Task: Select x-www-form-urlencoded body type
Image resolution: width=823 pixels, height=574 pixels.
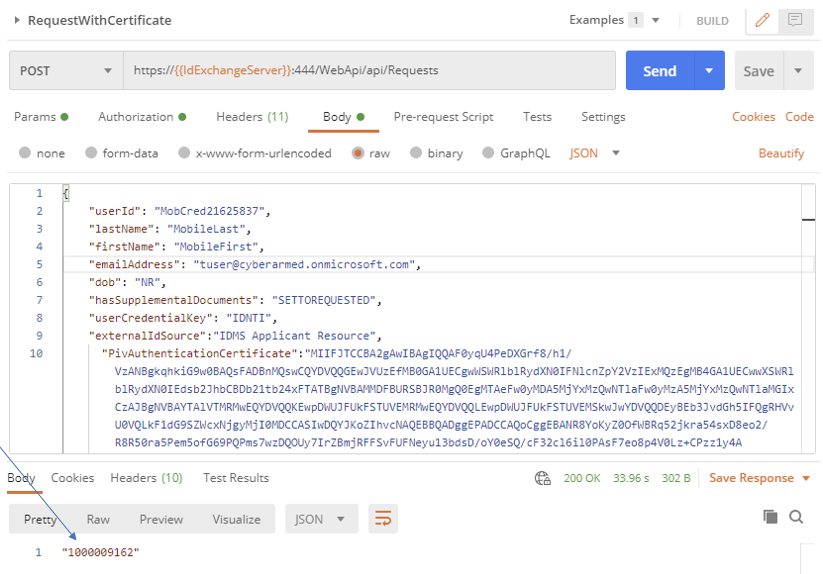Action: tap(184, 153)
